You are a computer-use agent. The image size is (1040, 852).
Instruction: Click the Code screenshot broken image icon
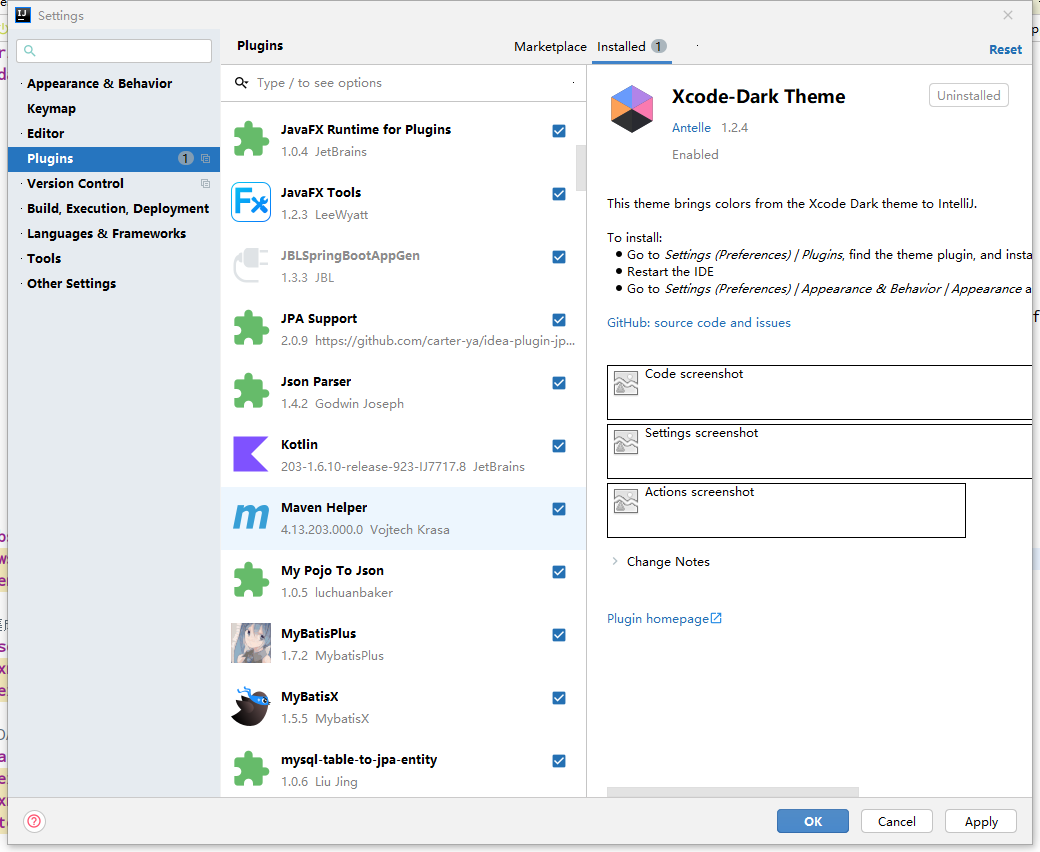[625, 383]
